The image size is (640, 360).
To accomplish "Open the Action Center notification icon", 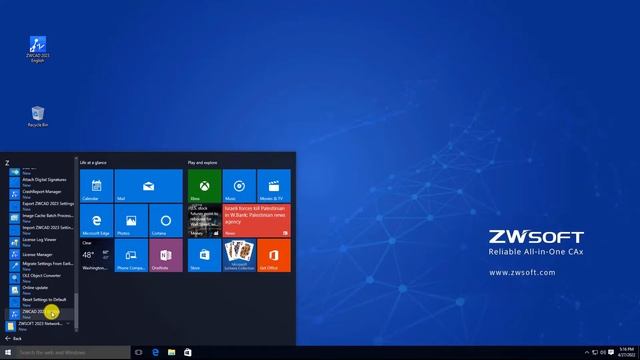I will click(611, 352).
